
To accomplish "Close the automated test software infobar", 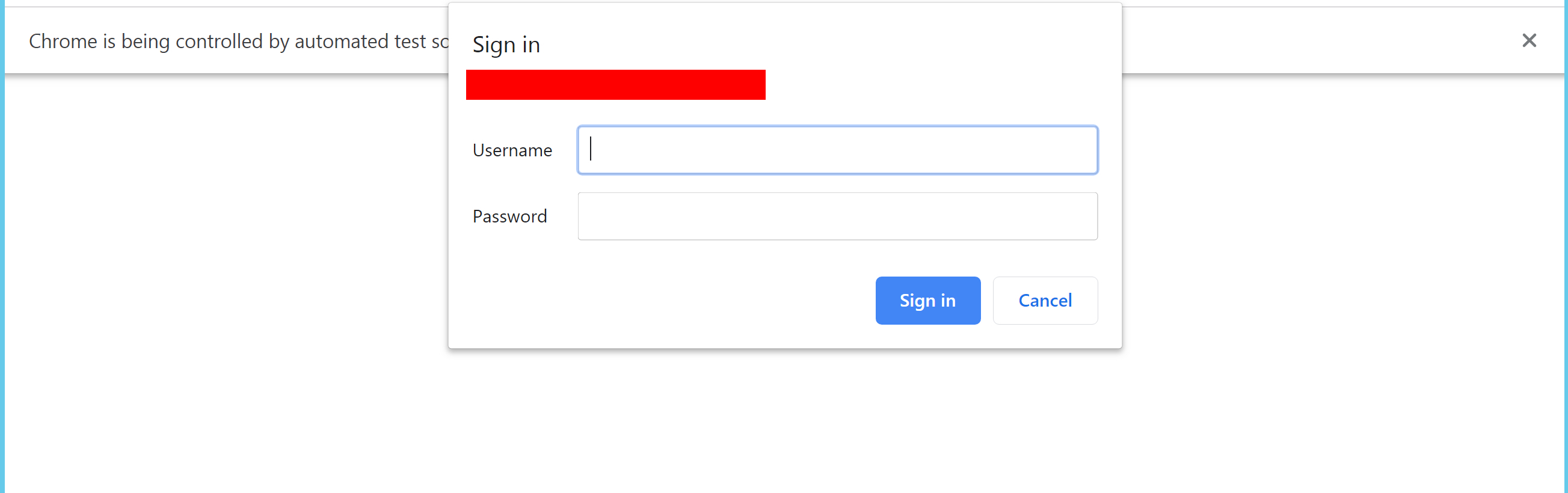I will [1529, 40].
